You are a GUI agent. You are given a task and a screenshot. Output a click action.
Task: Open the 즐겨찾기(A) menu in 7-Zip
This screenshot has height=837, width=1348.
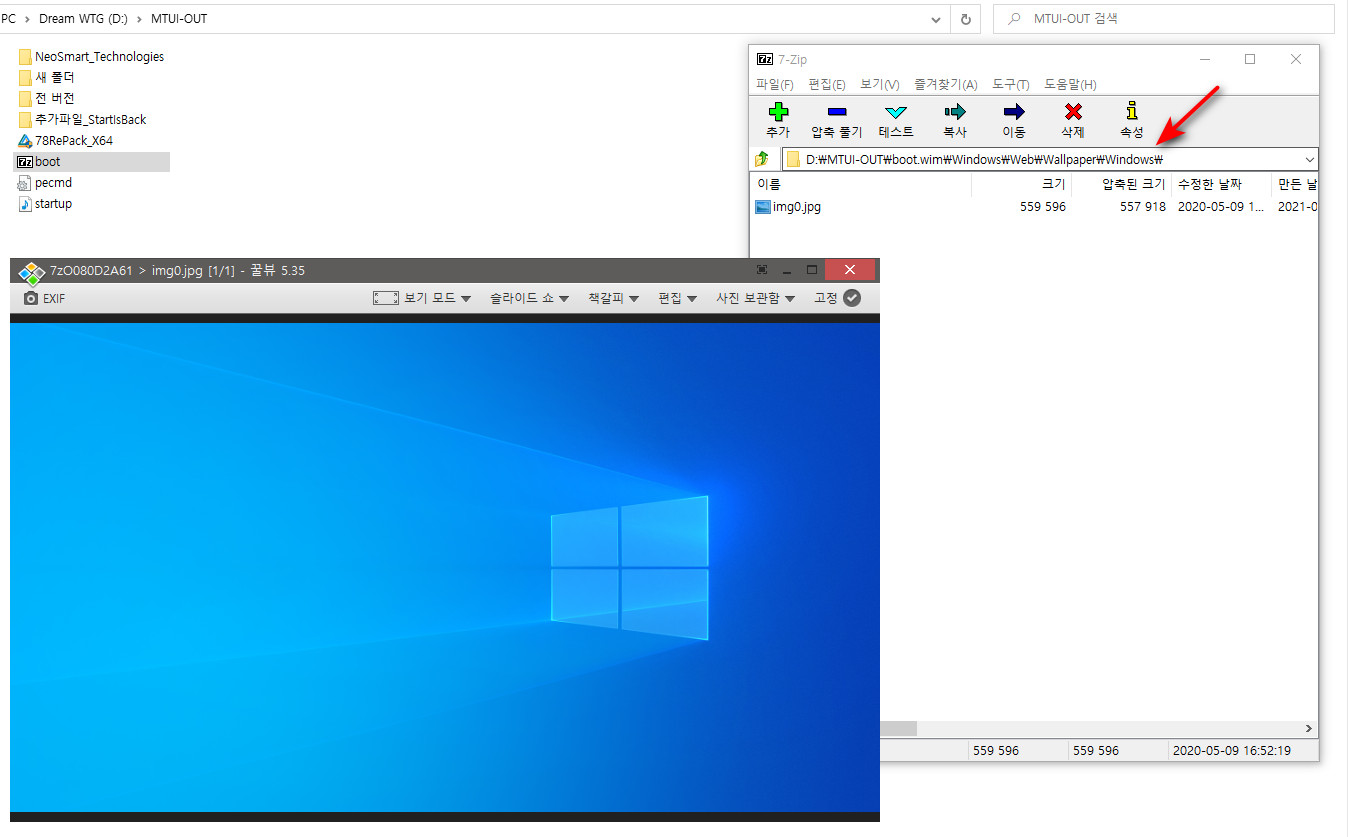pyautogui.click(x=946, y=84)
